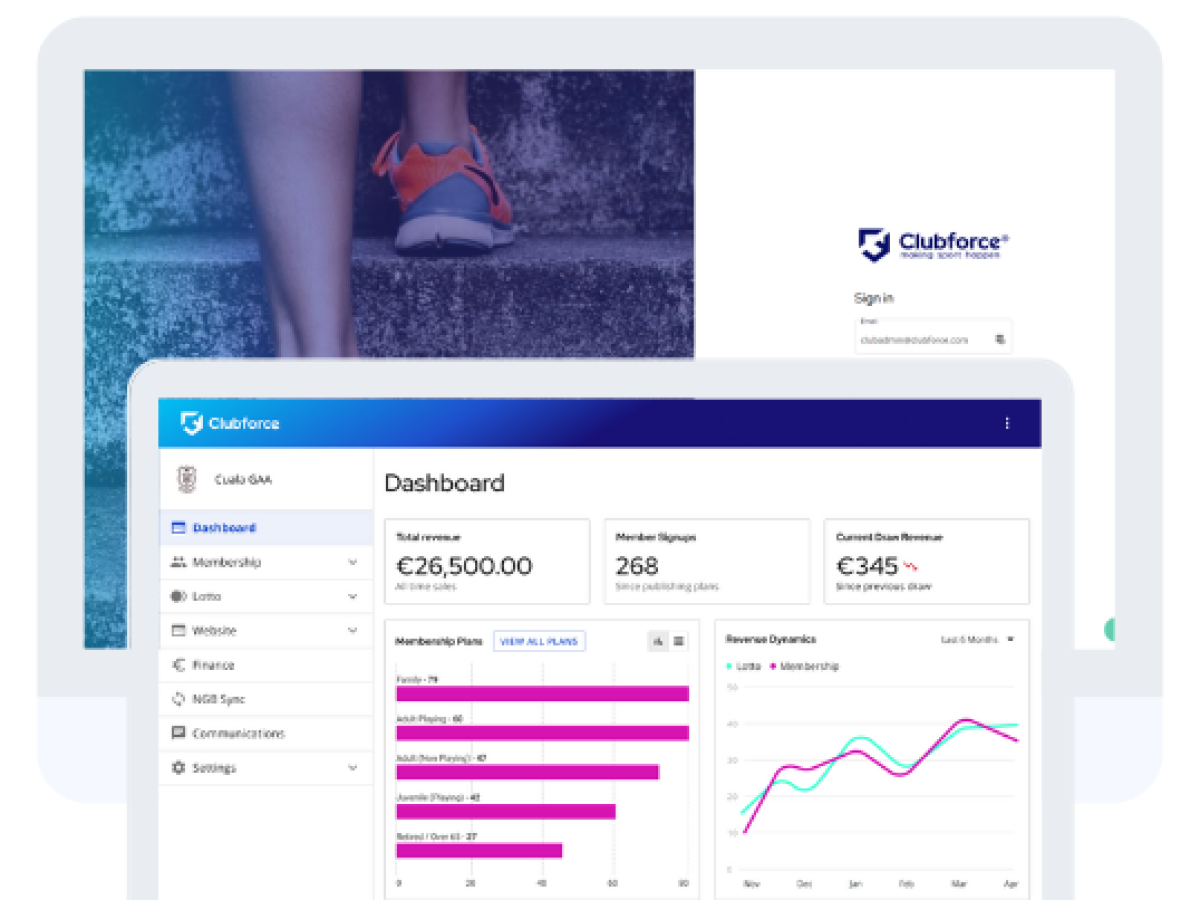Click the NGB Sync refresh icon
The image size is (1200, 900).
coord(179,699)
